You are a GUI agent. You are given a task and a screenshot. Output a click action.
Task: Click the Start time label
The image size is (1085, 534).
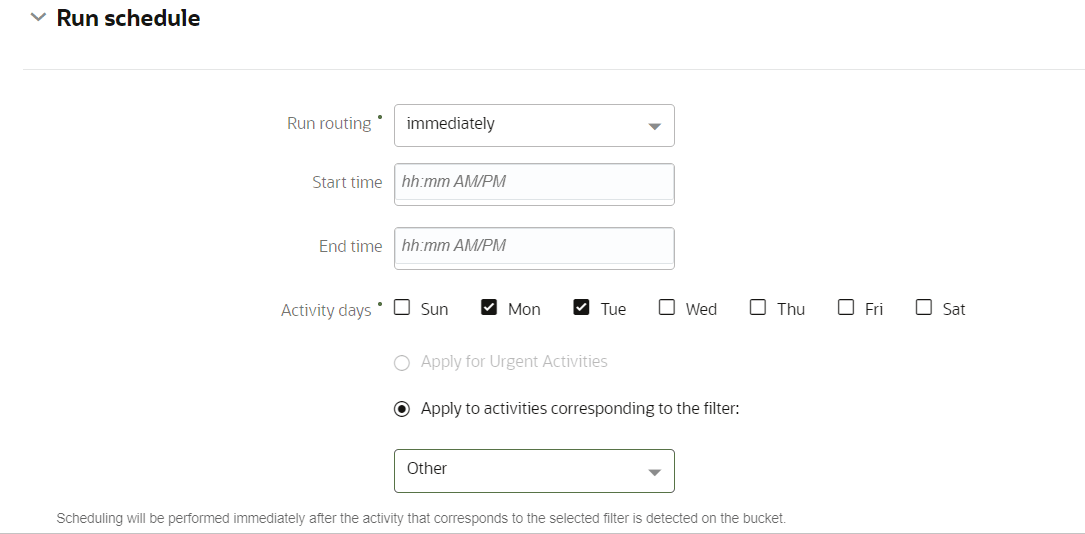click(347, 183)
